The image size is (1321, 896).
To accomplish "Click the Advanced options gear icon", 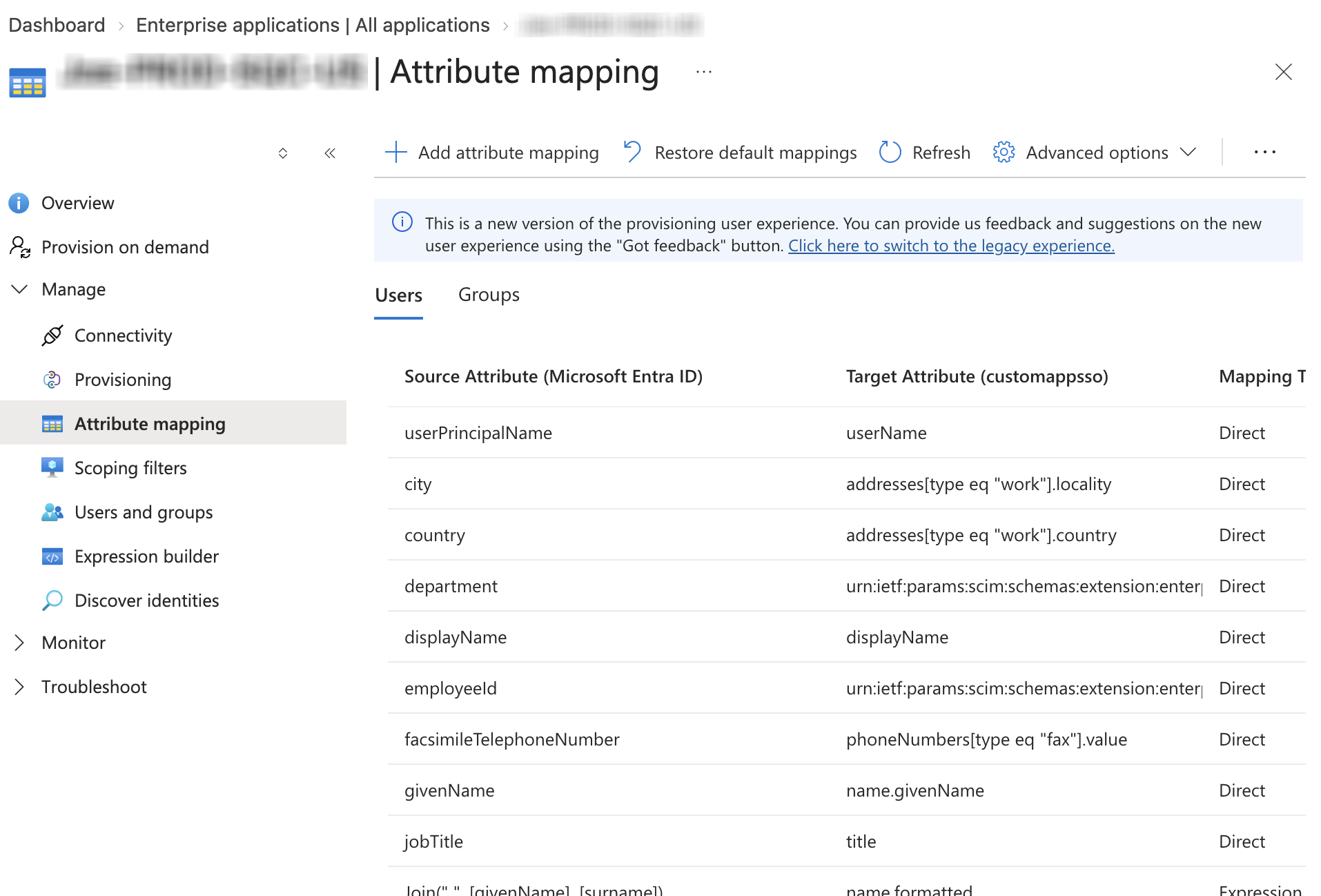I will tap(1004, 152).
